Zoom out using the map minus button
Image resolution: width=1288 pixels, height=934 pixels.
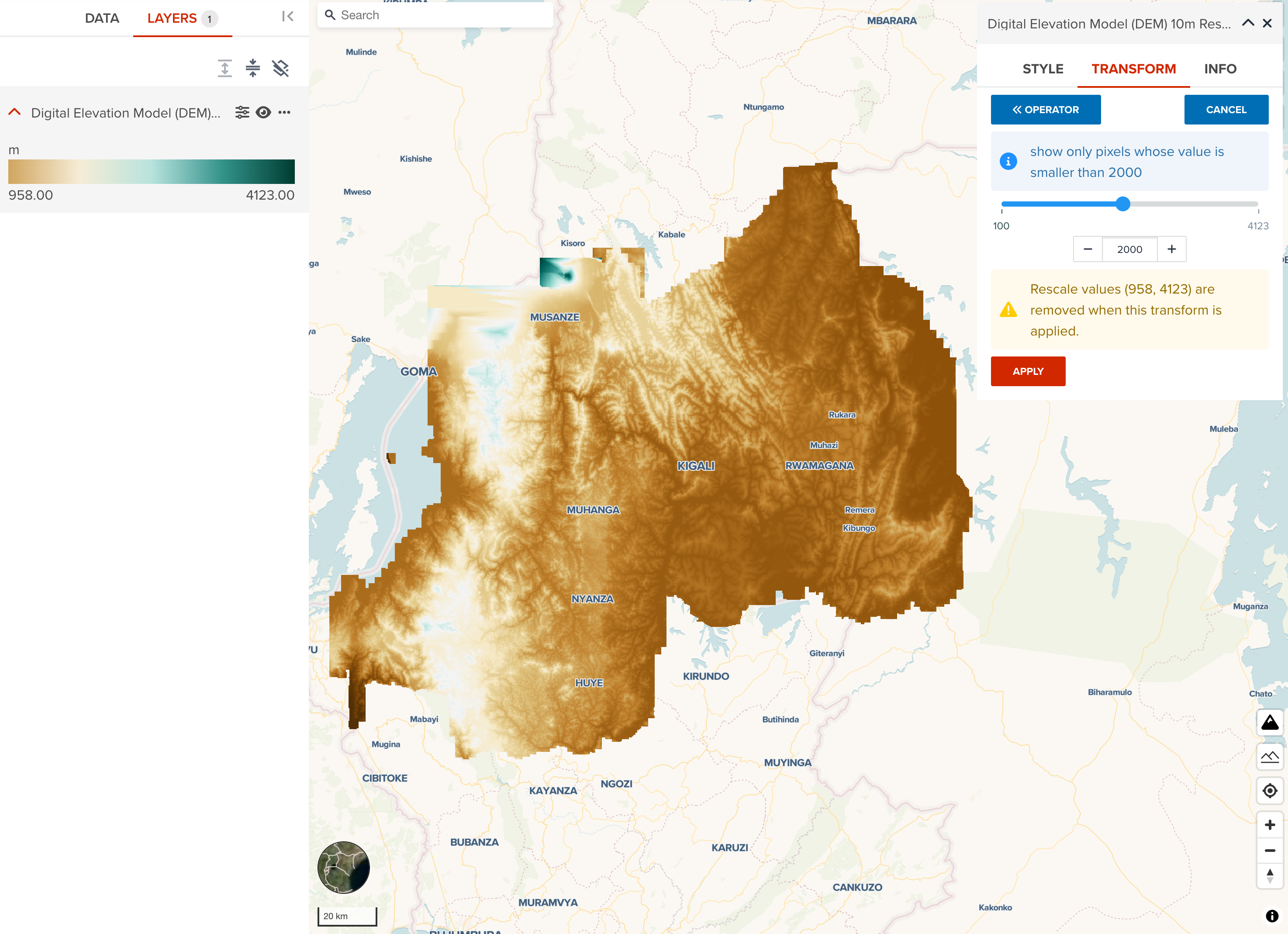(1270, 851)
